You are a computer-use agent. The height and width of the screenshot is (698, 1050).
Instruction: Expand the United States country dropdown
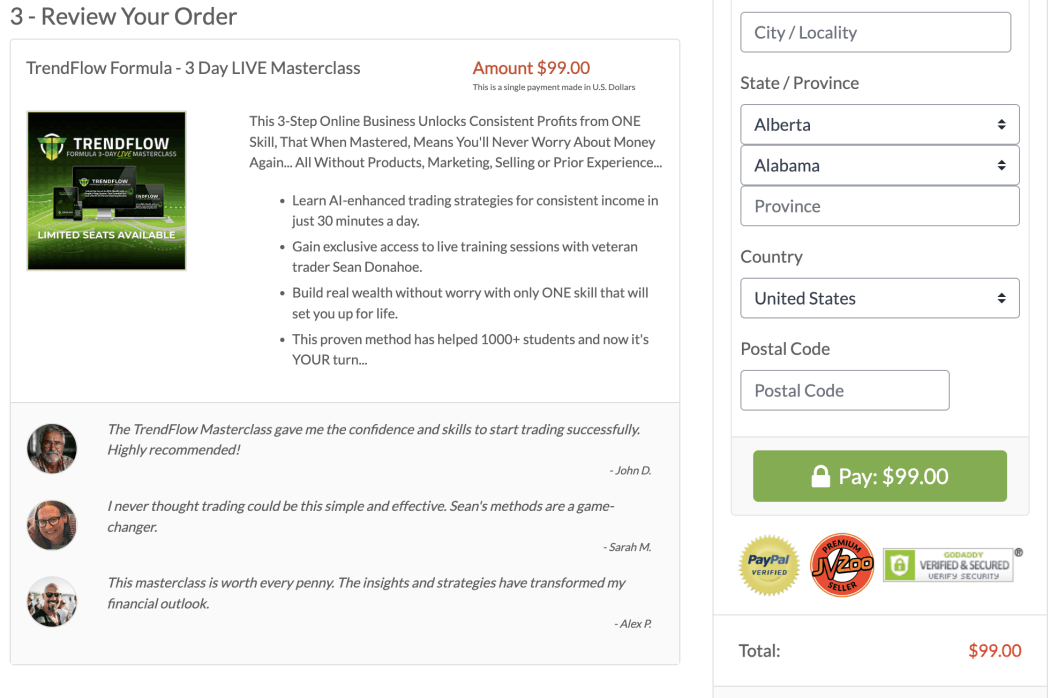tap(879, 298)
